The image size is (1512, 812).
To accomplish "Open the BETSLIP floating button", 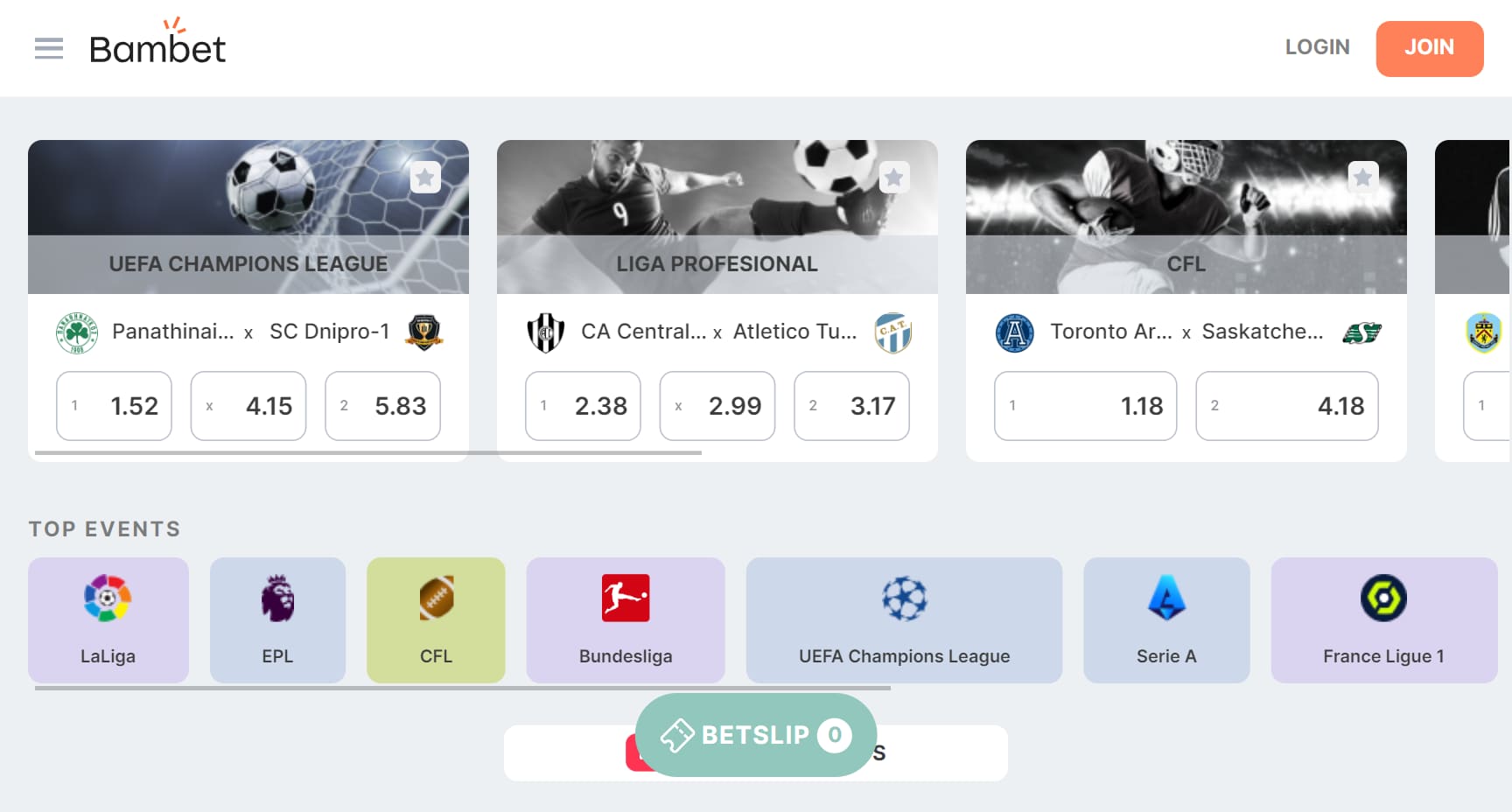I will tap(756, 735).
